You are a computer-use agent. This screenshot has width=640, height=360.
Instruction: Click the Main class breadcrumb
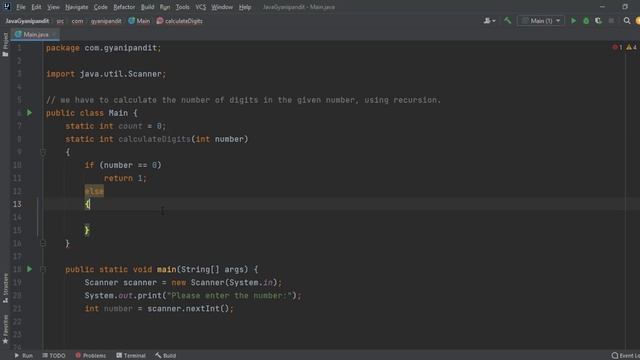(x=139, y=21)
